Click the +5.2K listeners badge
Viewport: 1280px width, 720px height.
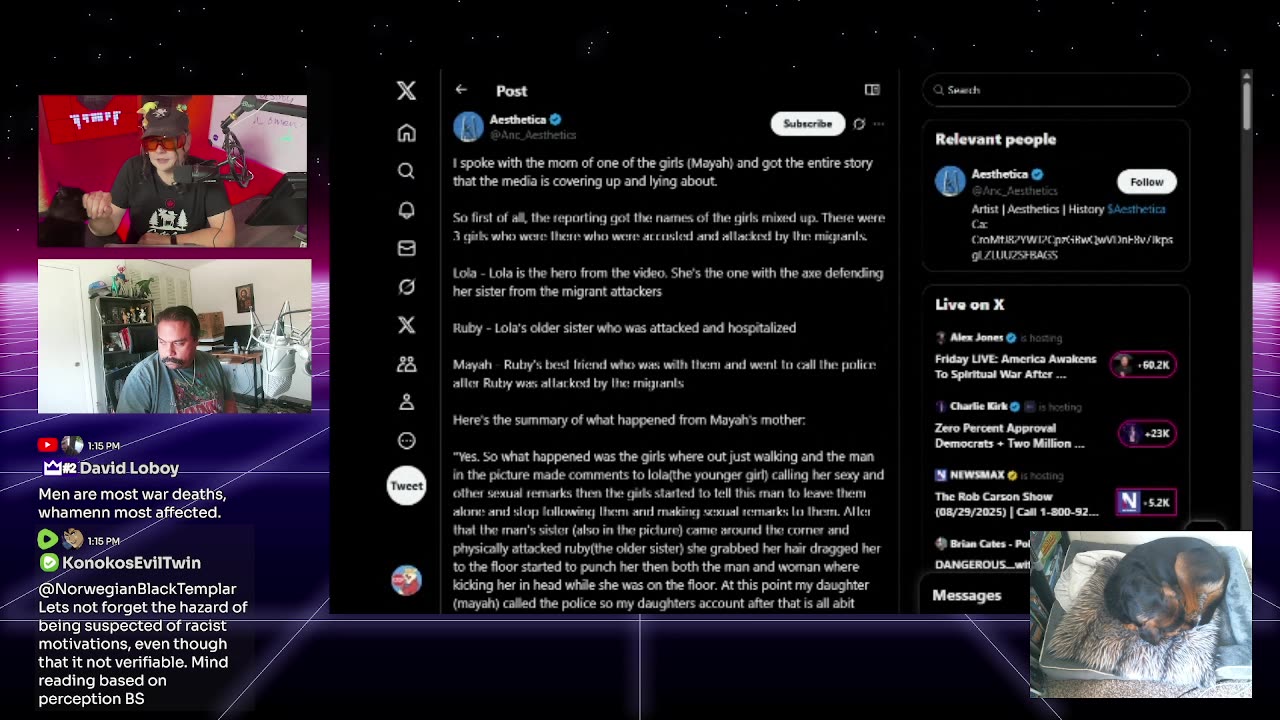tap(1146, 502)
